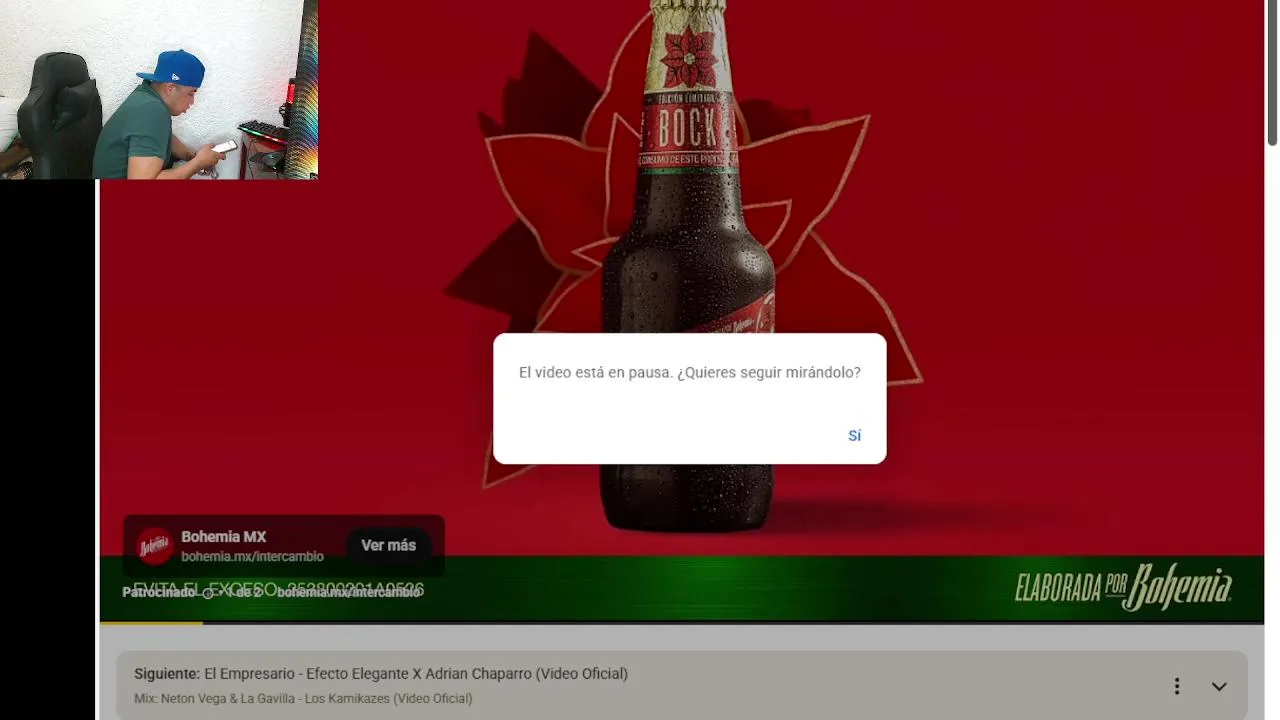The height and width of the screenshot is (720, 1280).
Task: Follow bohemia.mx/intercambio link next to 1 de 2
Action: coord(349,592)
